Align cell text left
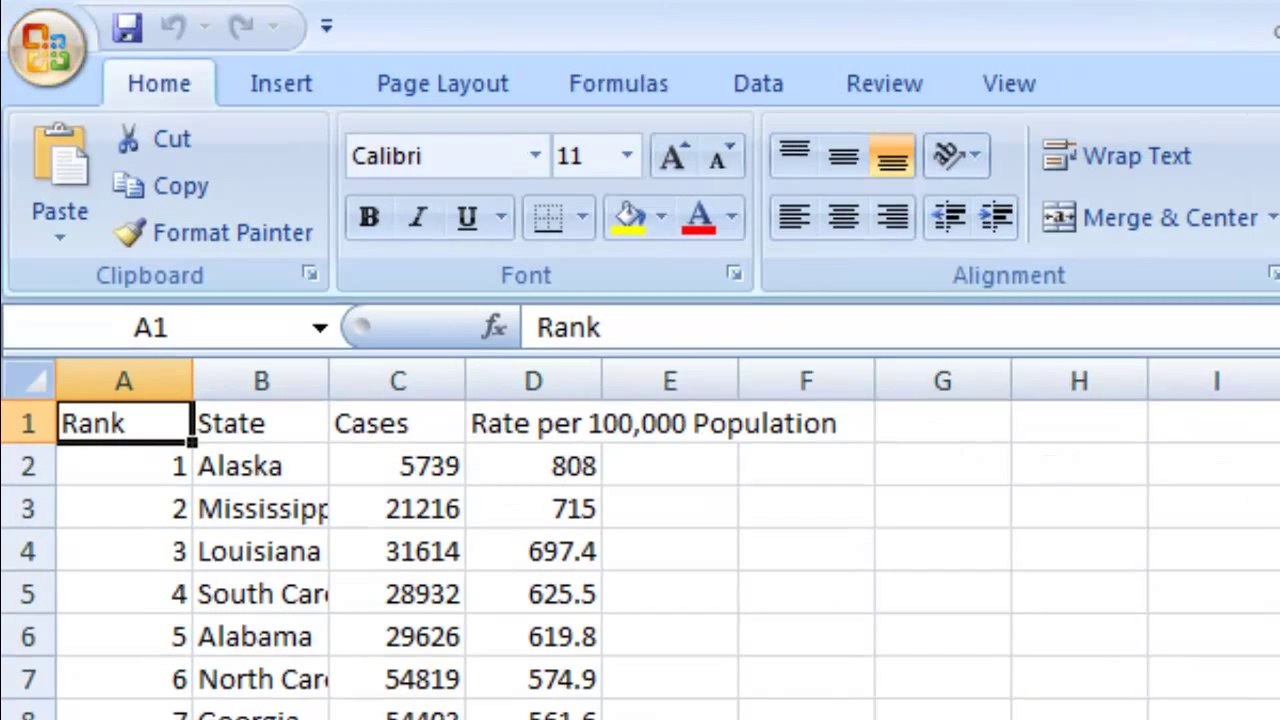 tap(794, 217)
